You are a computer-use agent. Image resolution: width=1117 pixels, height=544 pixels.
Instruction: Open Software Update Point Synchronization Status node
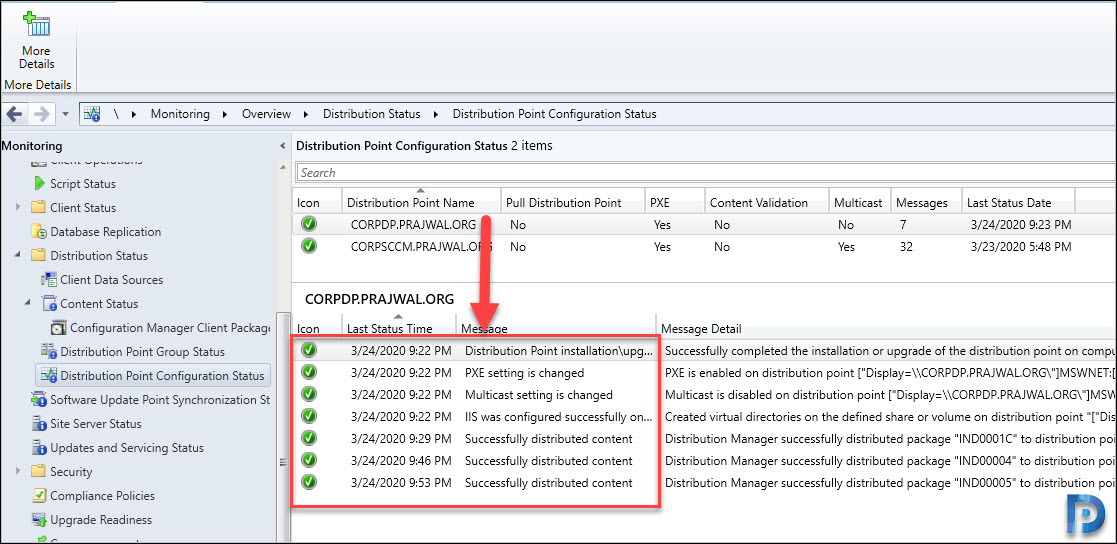(160, 399)
